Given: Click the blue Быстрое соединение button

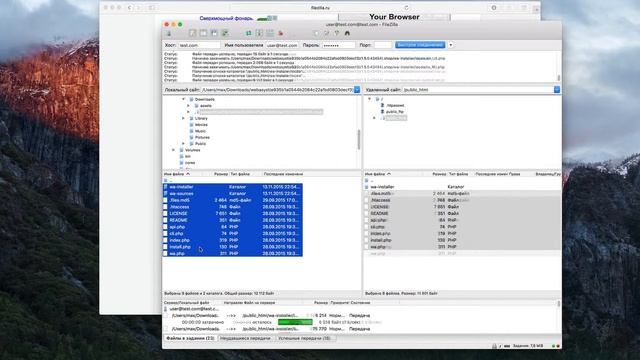Looking at the screenshot, I should click(420, 45).
